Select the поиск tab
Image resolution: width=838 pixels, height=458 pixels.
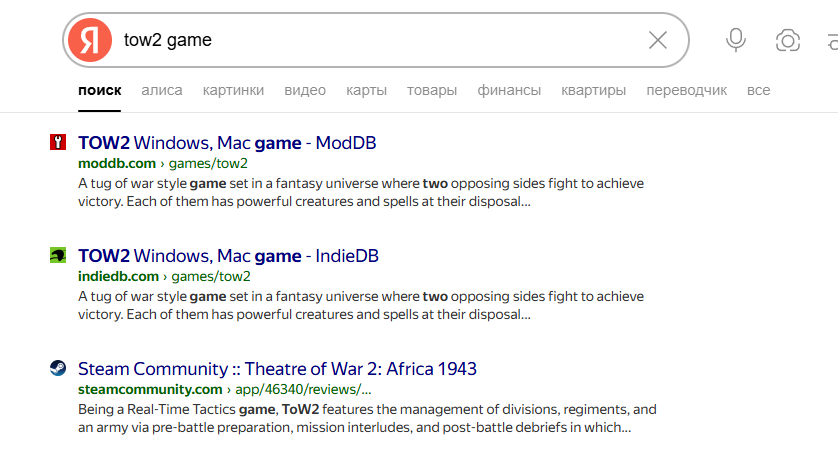pyautogui.click(x=99, y=90)
